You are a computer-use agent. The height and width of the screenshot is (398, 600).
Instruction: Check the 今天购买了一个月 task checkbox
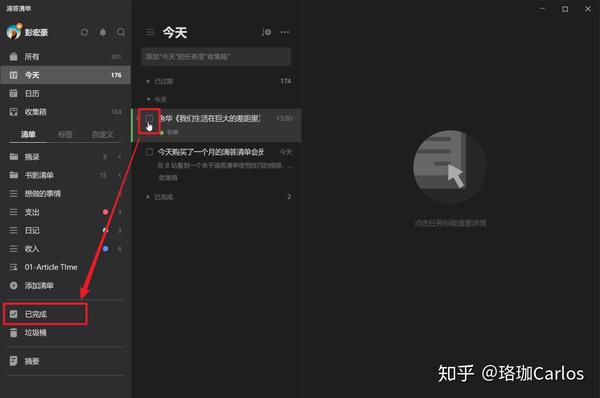click(x=149, y=152)
